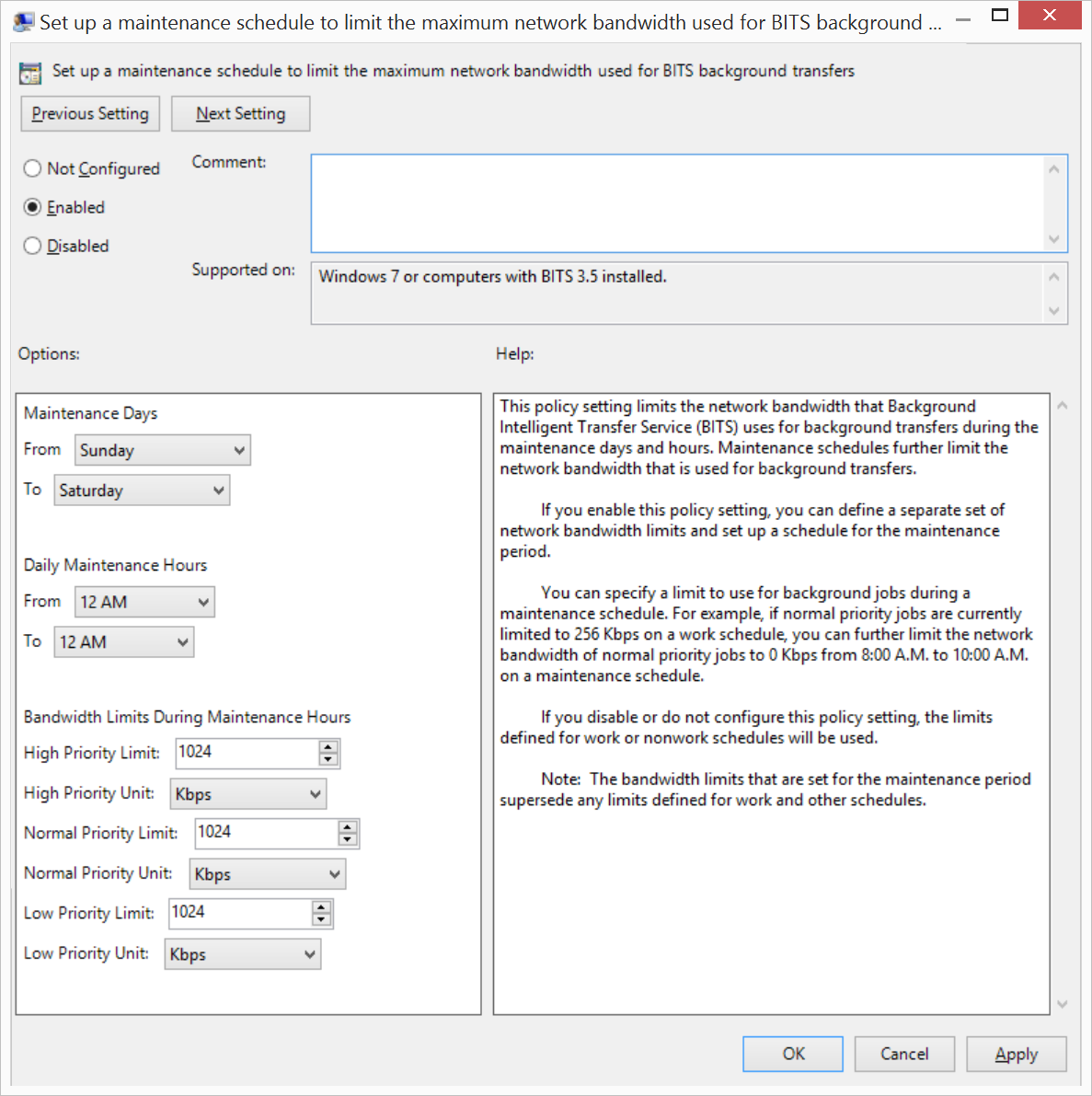Select the Disabled radio button
Viewport: 1092px width, 1096px height.
[33, 246]
